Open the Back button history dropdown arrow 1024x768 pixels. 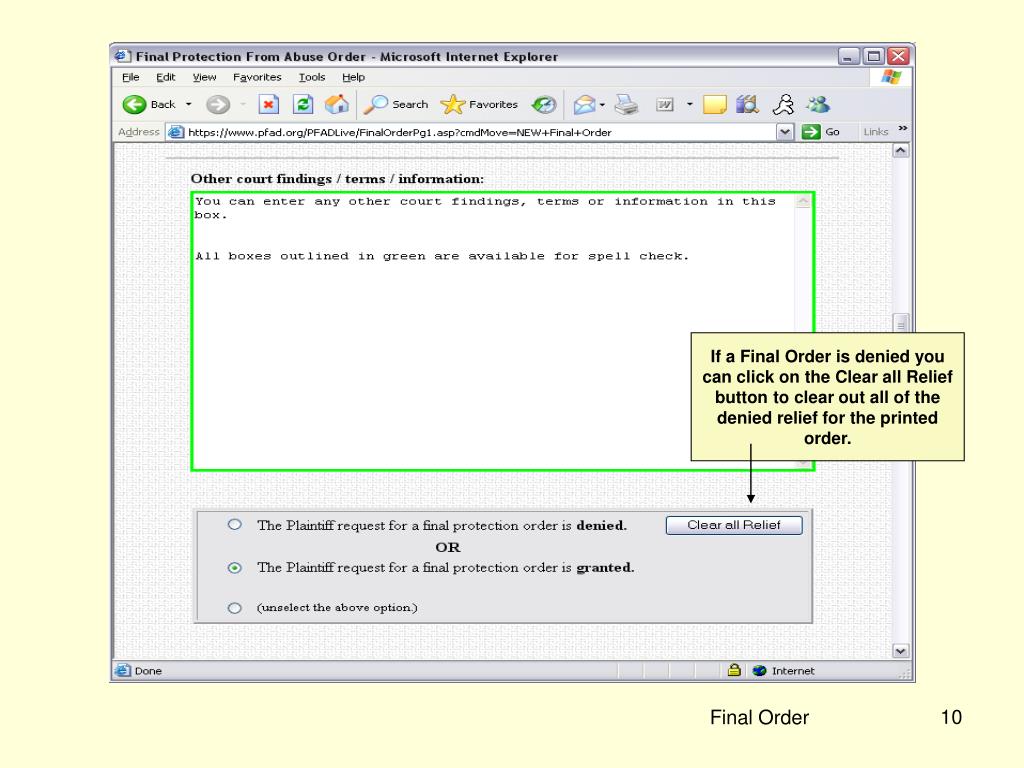click(x=189, y=105)
